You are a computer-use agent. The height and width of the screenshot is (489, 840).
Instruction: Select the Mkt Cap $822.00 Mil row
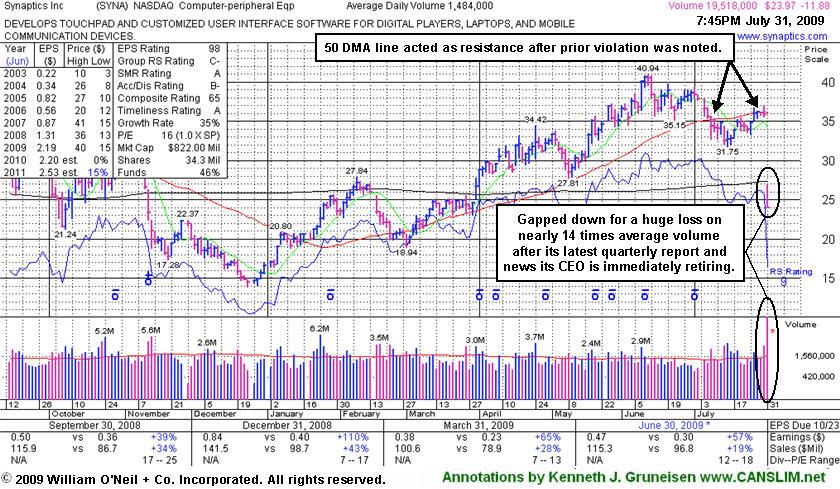pyautogui.click(x=168, y=147)
